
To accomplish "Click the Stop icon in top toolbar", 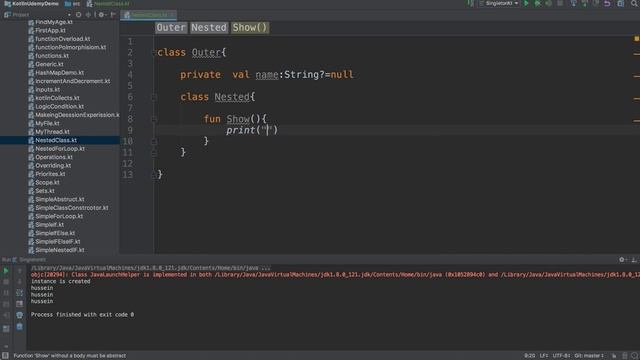I will [560, 4].
